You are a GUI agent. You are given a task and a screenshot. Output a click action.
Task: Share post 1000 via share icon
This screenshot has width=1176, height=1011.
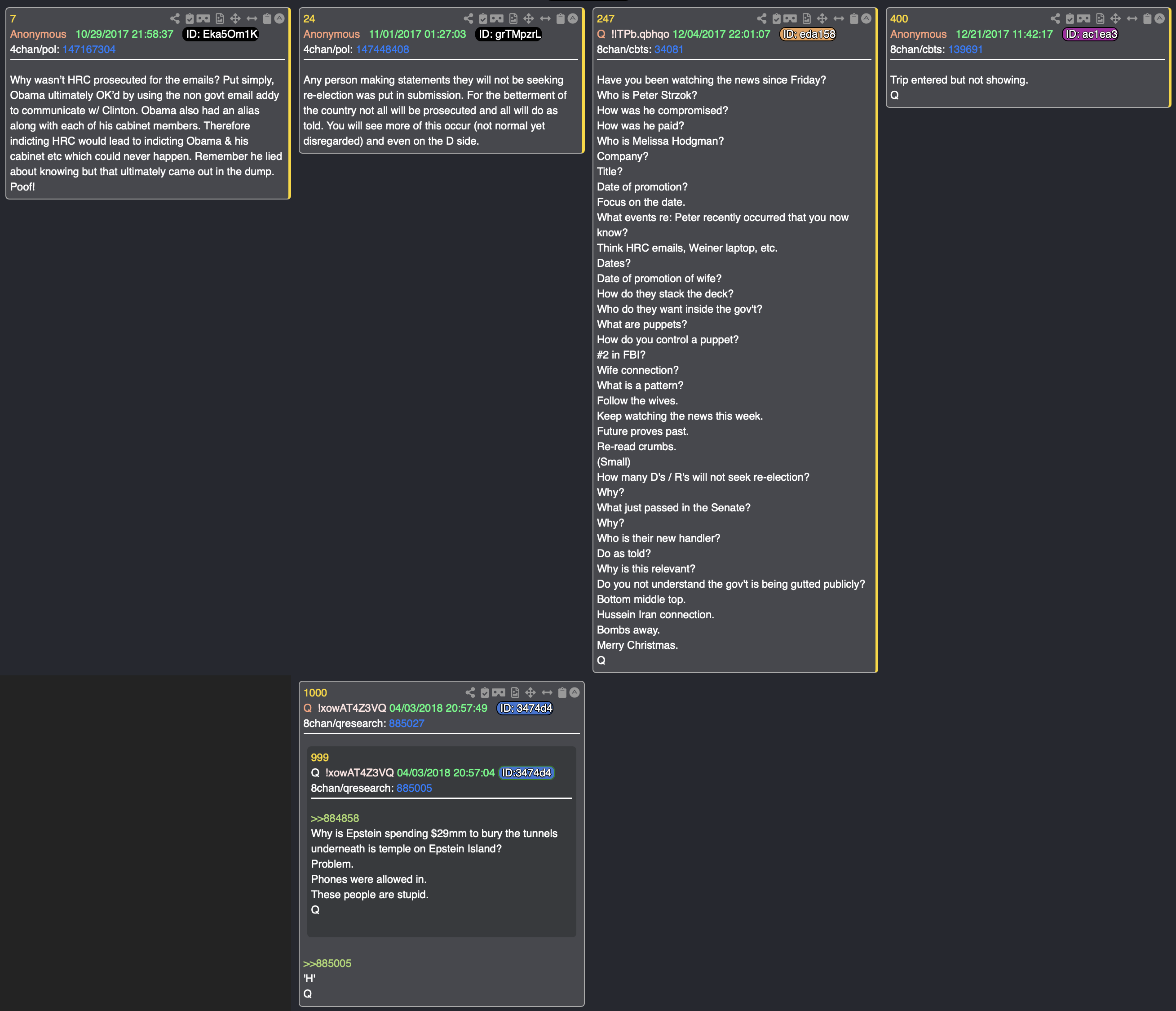(470, 692)
